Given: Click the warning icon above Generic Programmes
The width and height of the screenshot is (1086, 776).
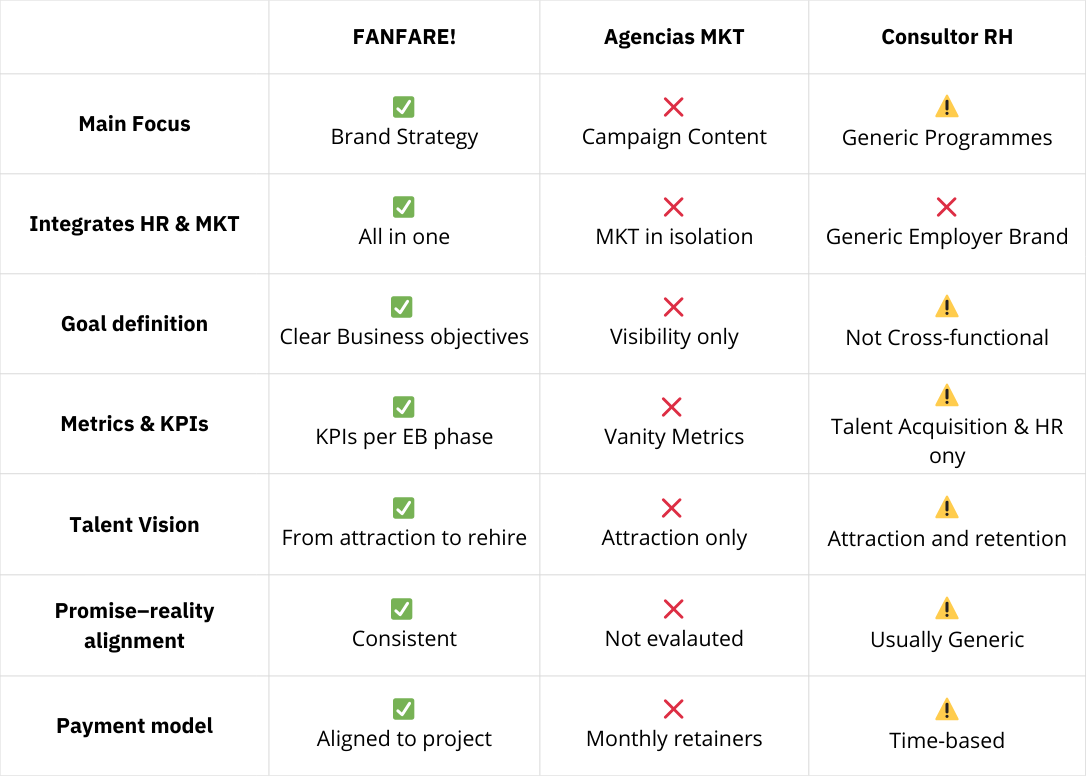Looking at the screenshot, I should 946,107.
